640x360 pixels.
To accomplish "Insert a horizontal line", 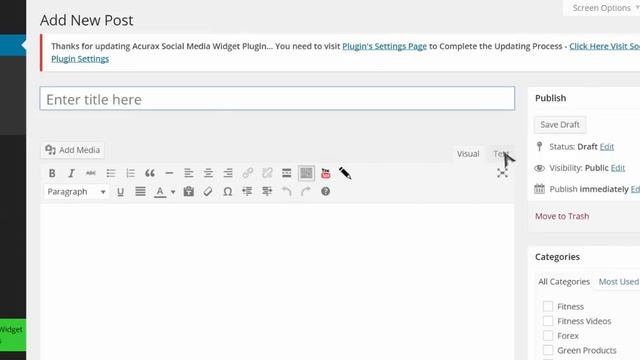I will coord(169,173).
